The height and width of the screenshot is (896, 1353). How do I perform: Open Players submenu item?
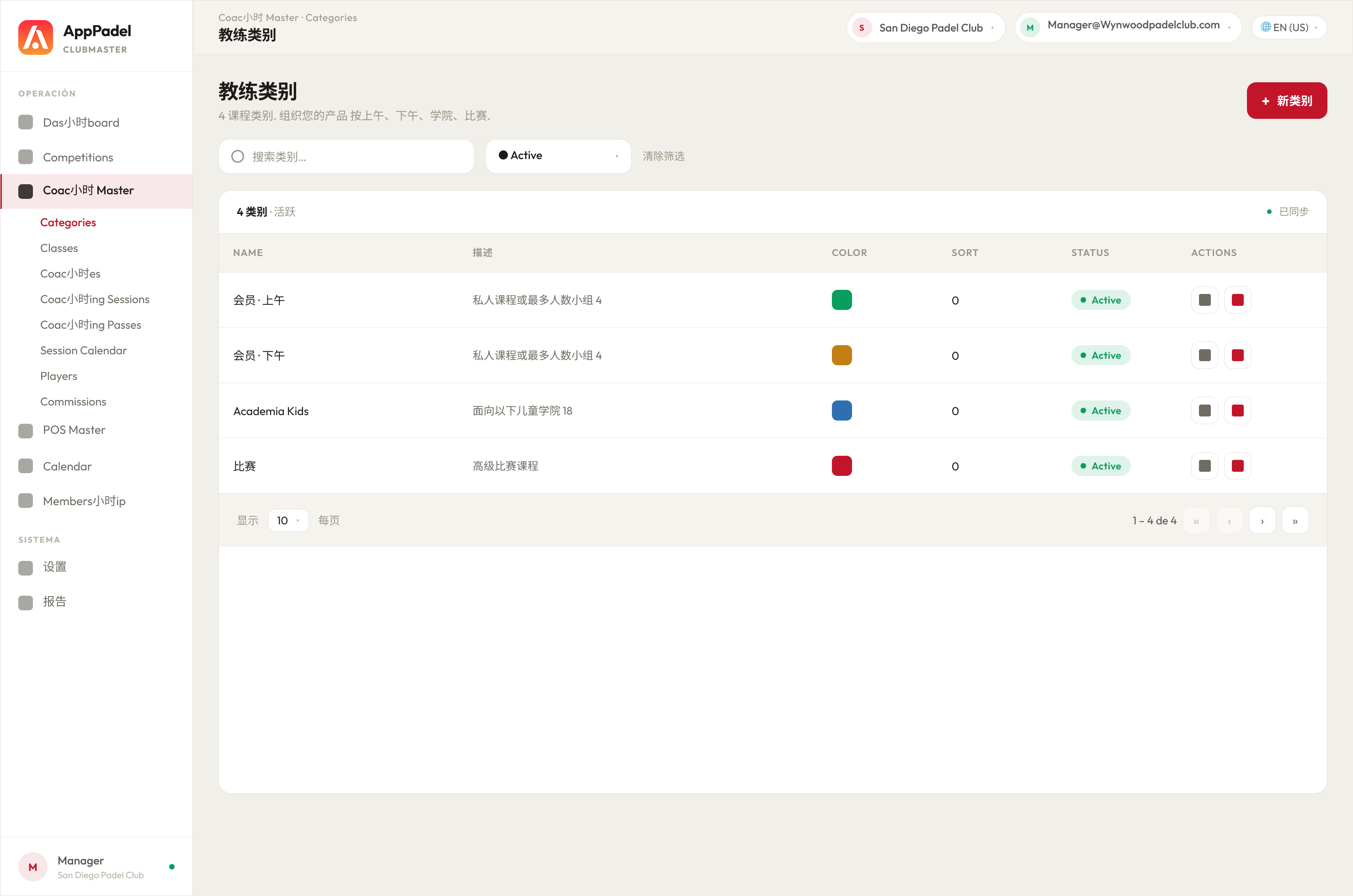tap(59, 376)
